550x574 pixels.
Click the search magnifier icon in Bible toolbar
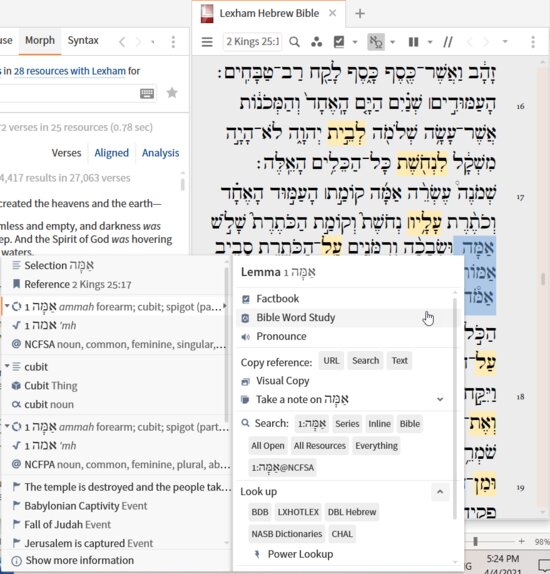pos(294,42)
